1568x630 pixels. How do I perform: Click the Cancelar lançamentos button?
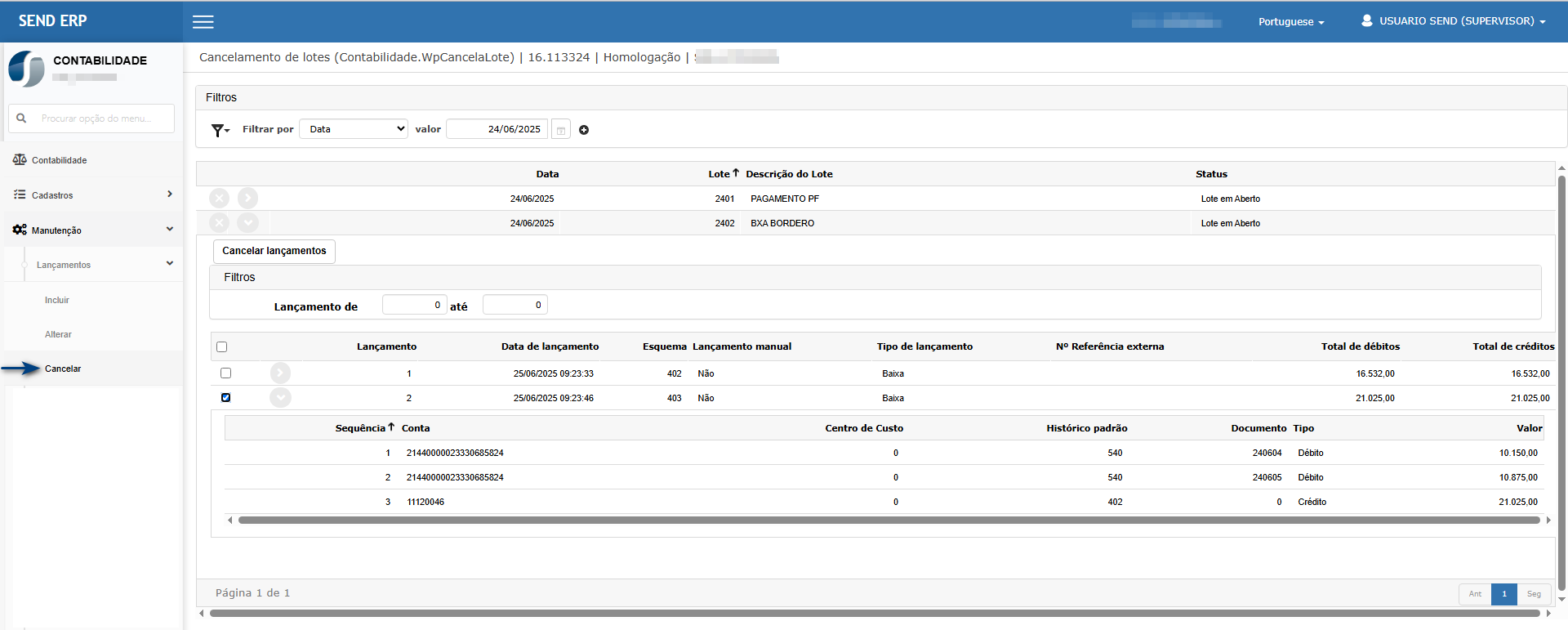[274, 251]
